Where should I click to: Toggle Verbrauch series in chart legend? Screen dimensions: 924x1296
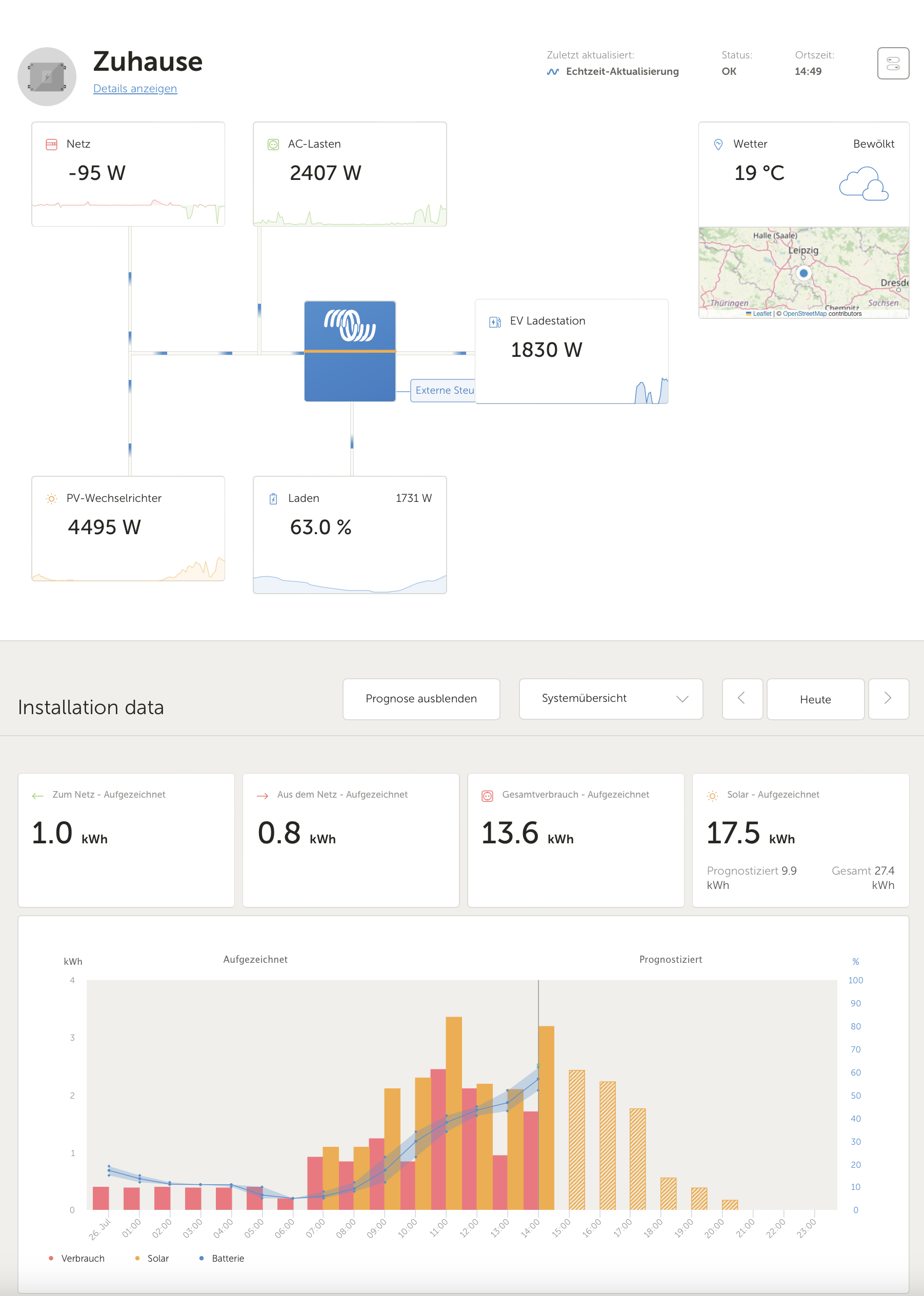[77, 1259]
